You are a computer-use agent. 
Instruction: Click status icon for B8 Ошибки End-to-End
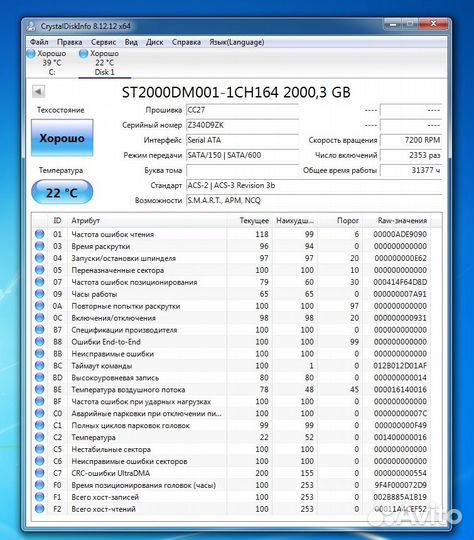40,342
